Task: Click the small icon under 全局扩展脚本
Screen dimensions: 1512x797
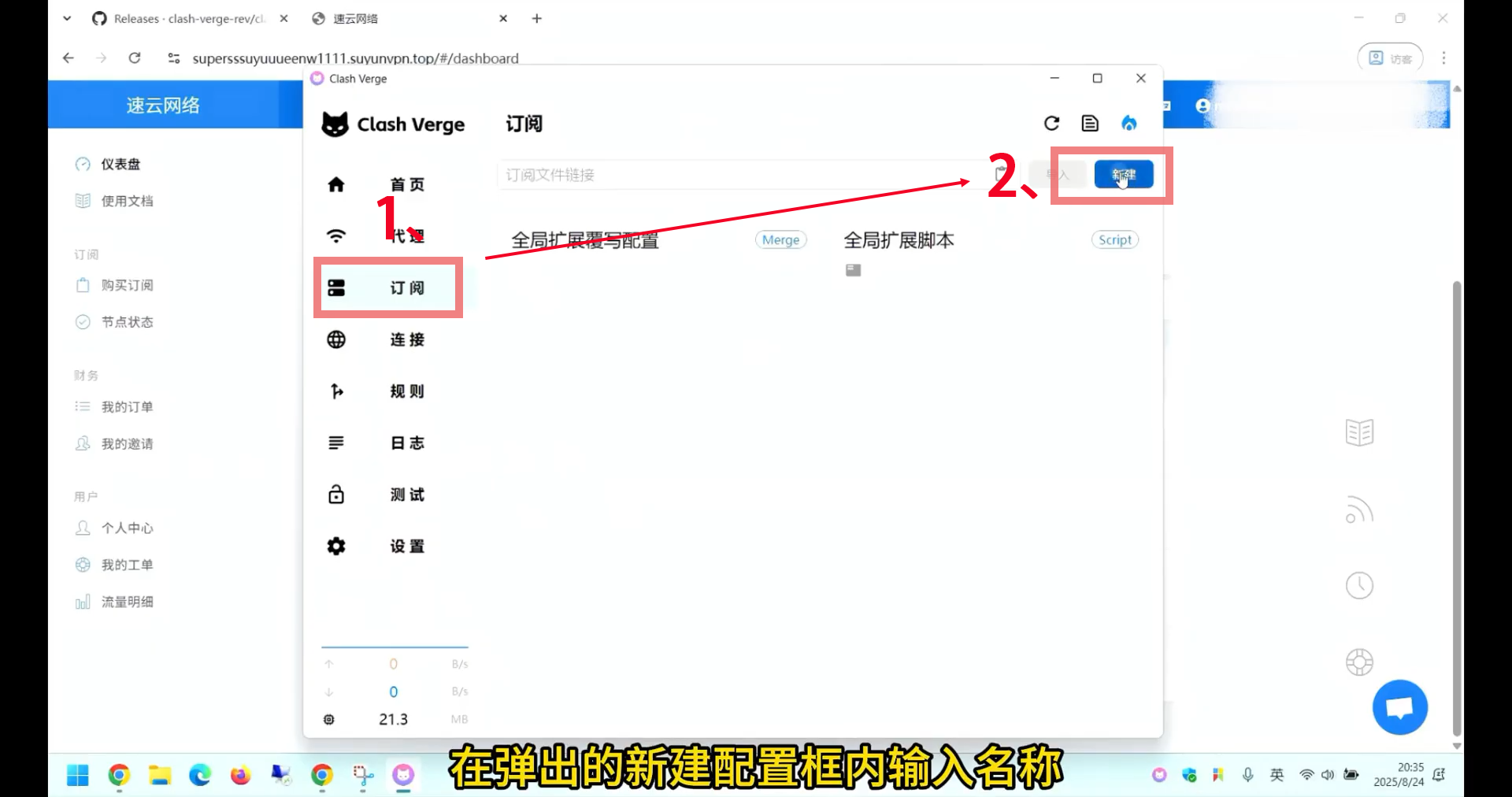Action: pos(853,270)
